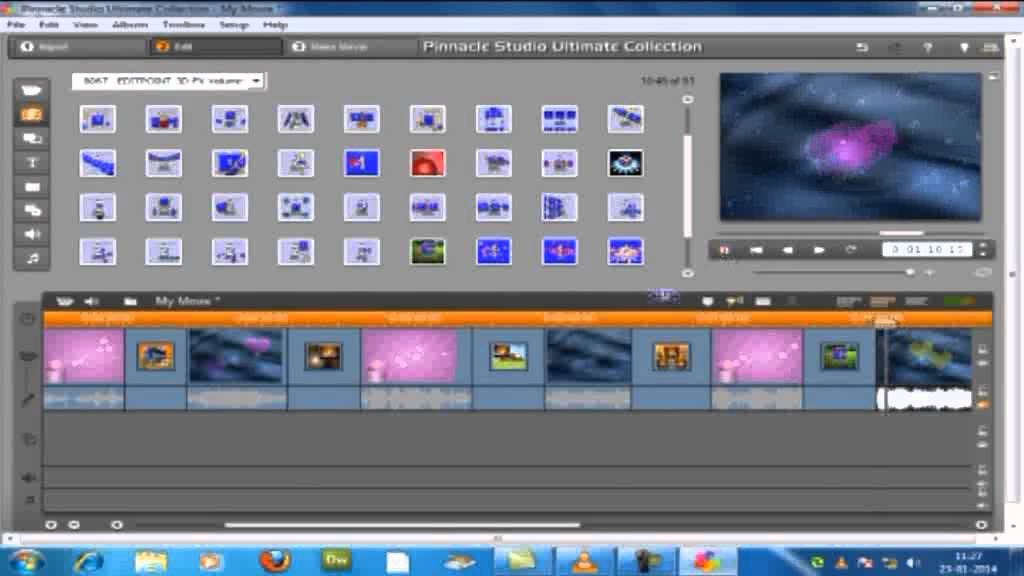Open the Toolbox menu
1024x576 pixels.
click(x=184, y=25)
